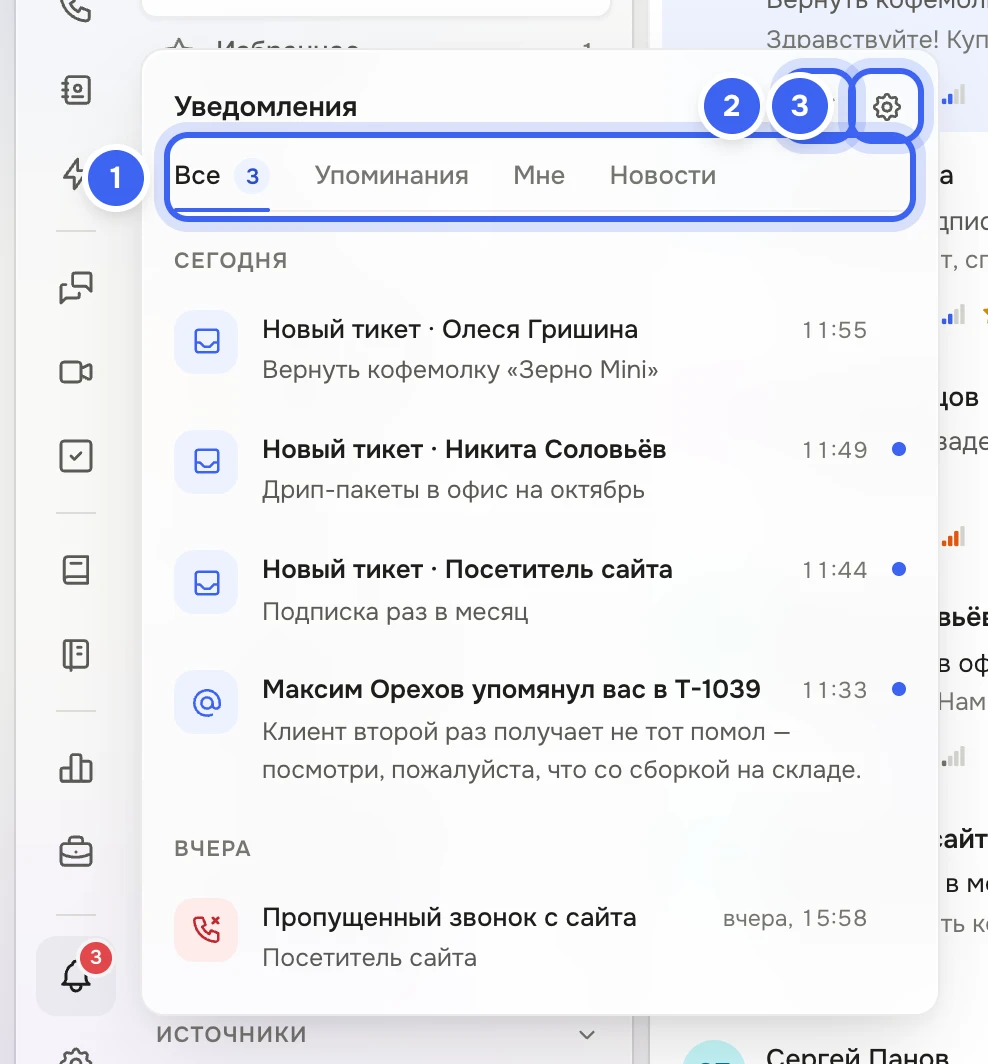Click the lightning bolt sidebar icon
Viewport: 988px width, 1064px height.
pos(75,175)
